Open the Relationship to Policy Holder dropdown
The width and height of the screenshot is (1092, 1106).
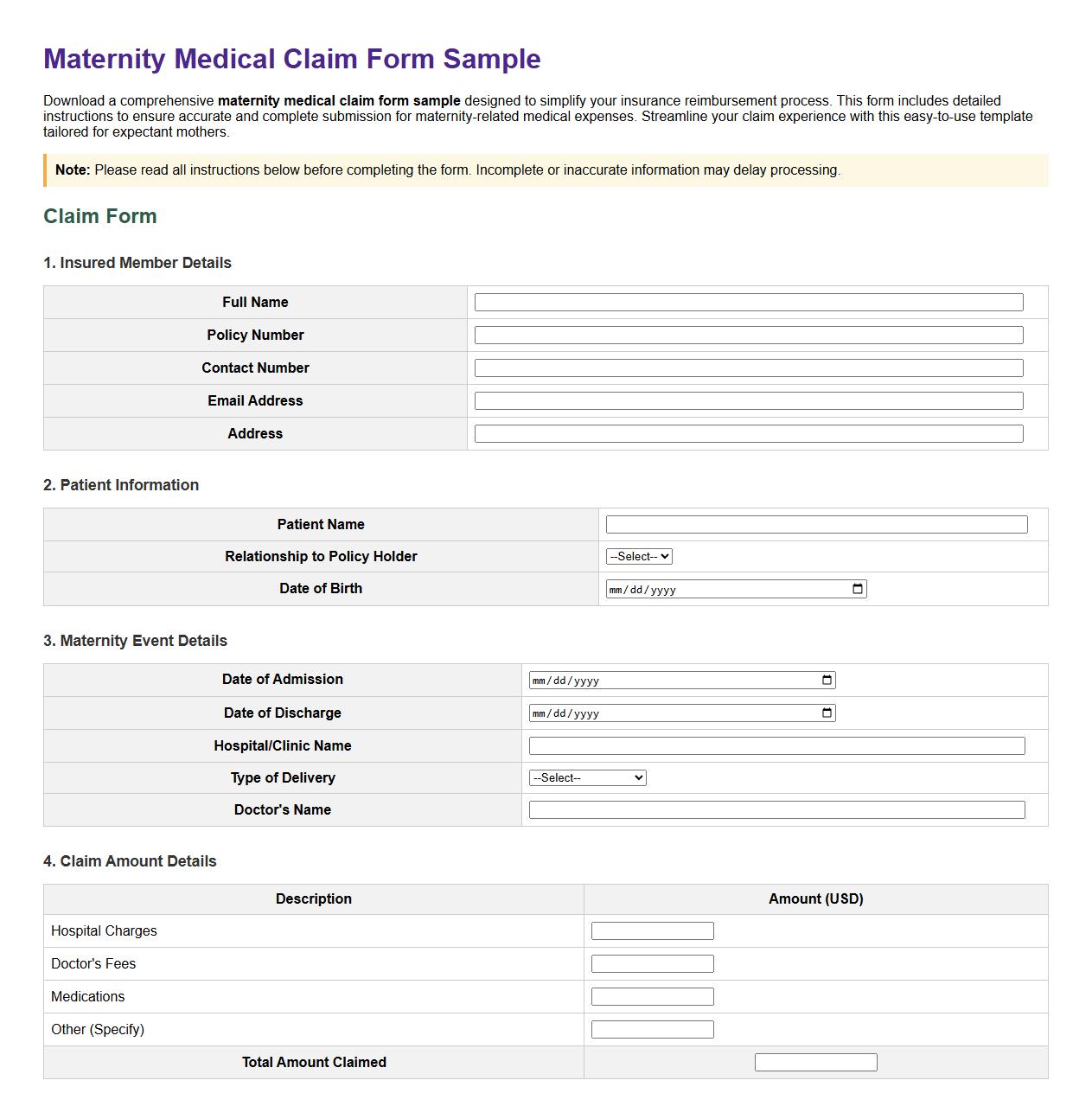tap(638, 556)
